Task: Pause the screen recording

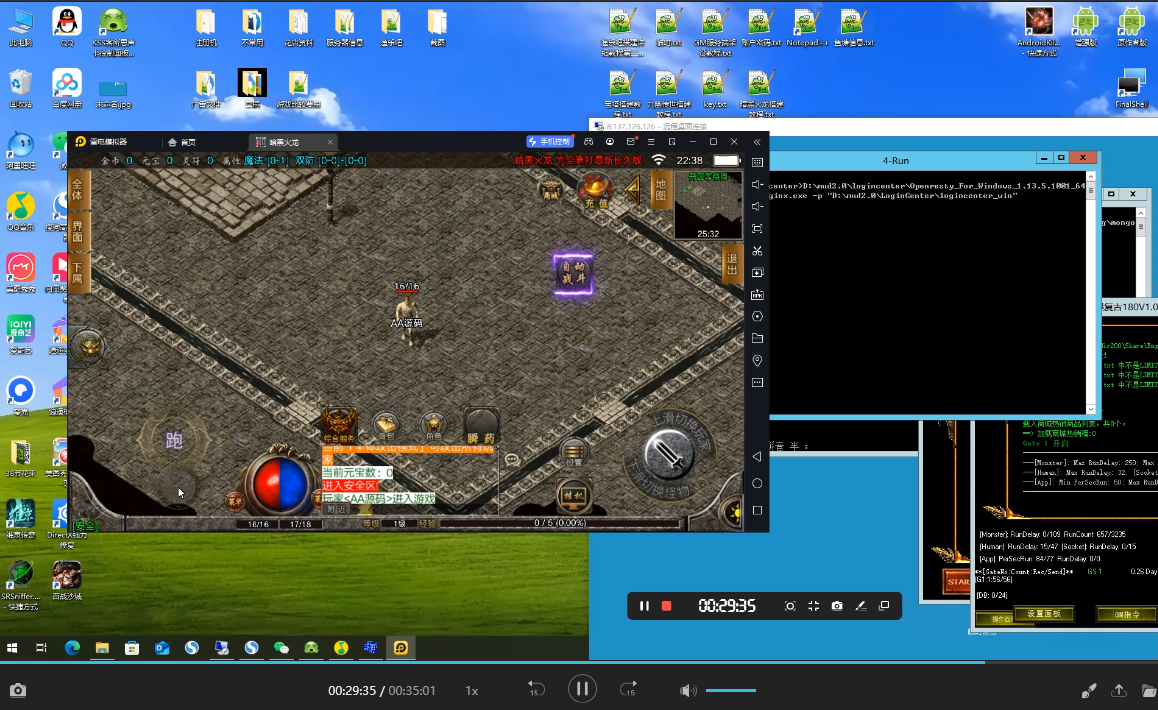Action: (x=644, y=606)
